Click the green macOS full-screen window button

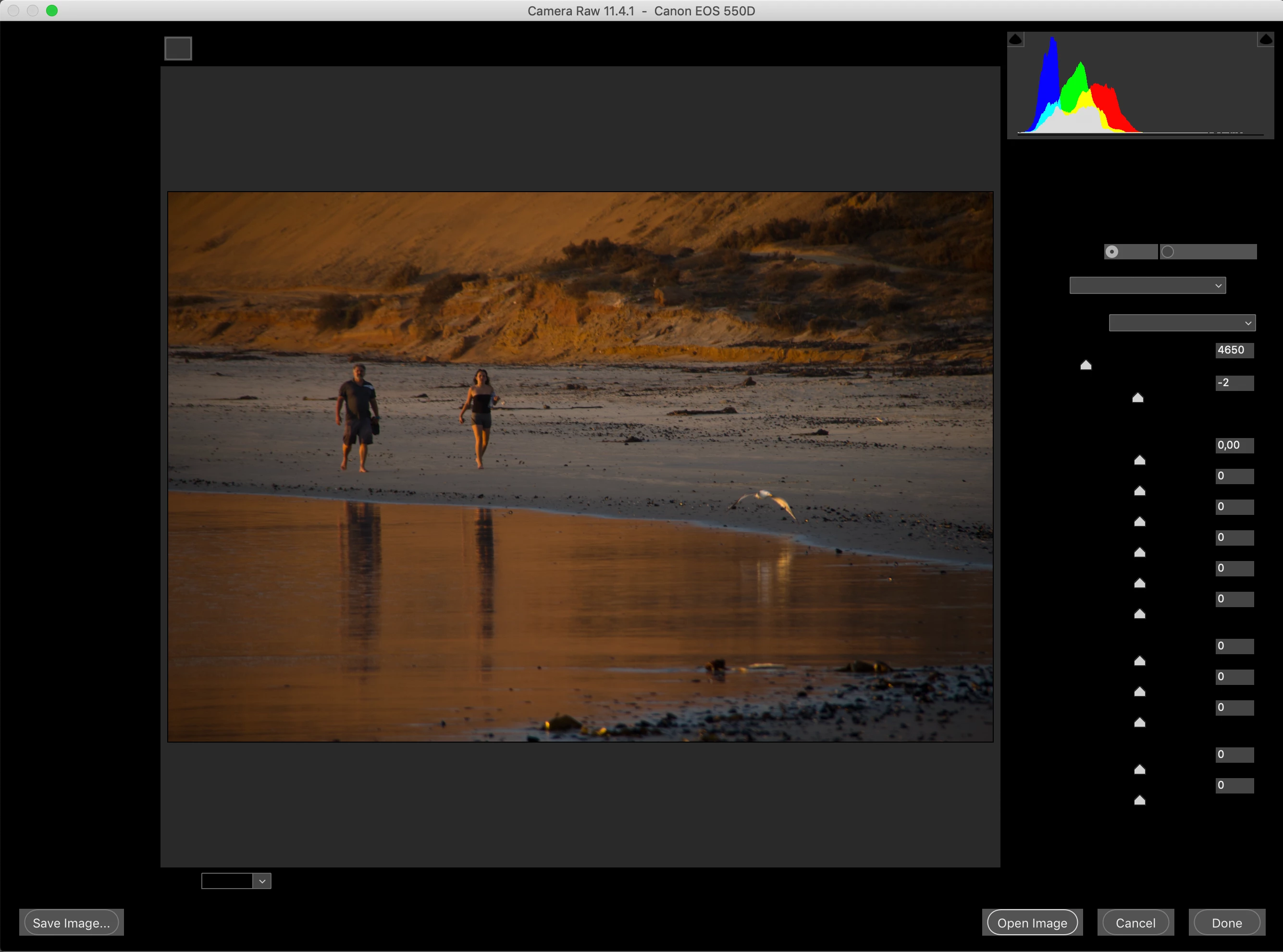[52, 11]
